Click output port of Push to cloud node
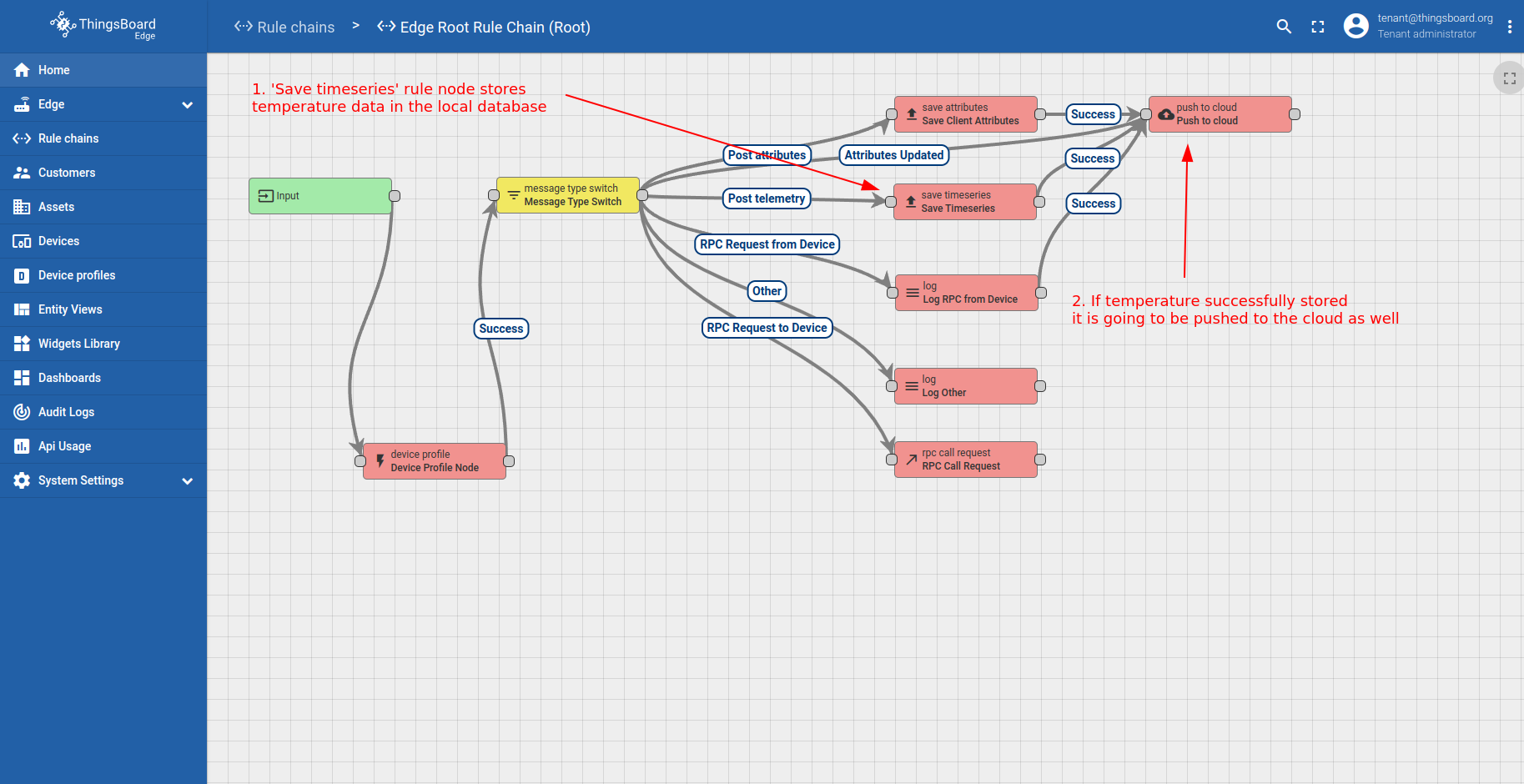This screenshot has width=1524, height=784. (x=1295, y=114)
